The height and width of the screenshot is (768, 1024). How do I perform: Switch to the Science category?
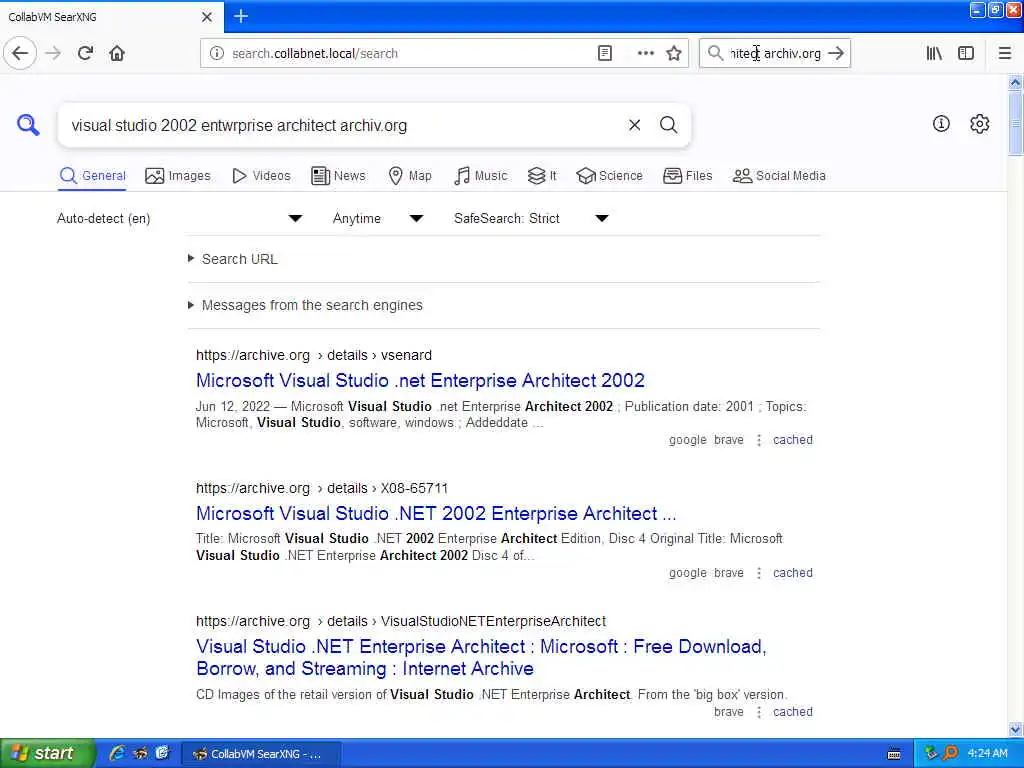coord(610,176)
